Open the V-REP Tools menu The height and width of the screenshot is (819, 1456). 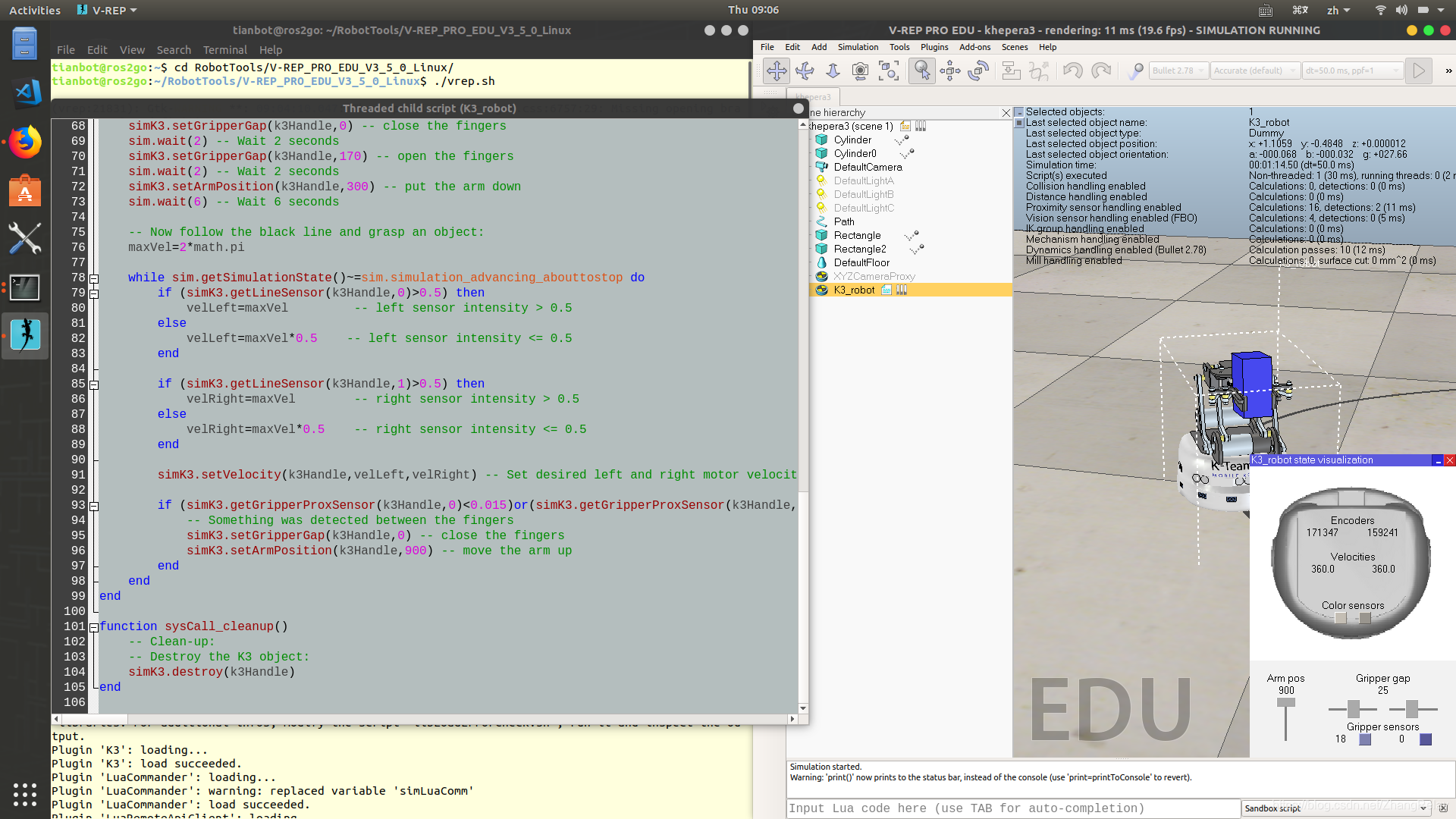click(899, 47)
